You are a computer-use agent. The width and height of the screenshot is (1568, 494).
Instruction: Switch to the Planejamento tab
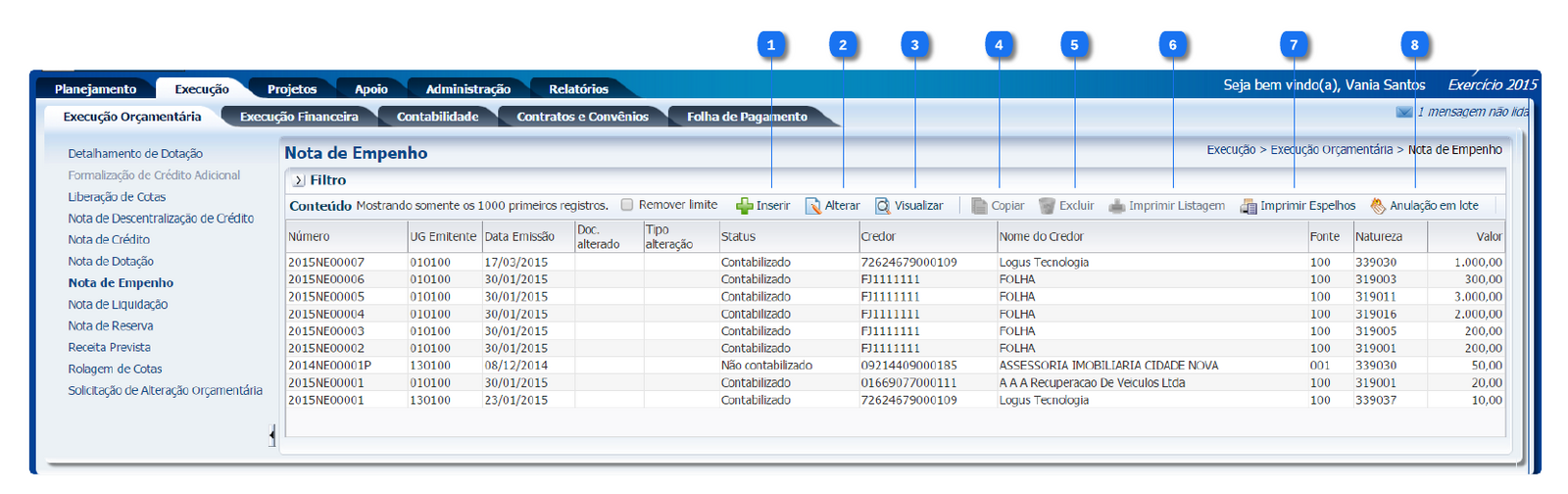(x=95, y=89)
